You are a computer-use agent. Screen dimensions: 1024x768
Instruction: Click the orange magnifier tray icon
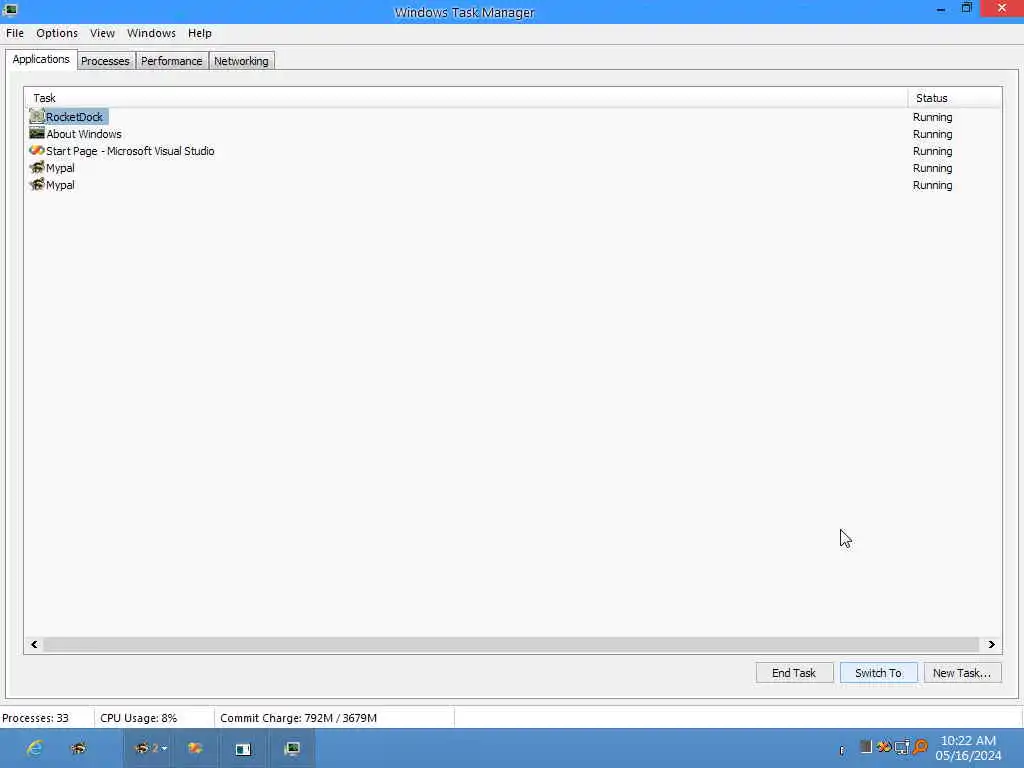(920, 746)
